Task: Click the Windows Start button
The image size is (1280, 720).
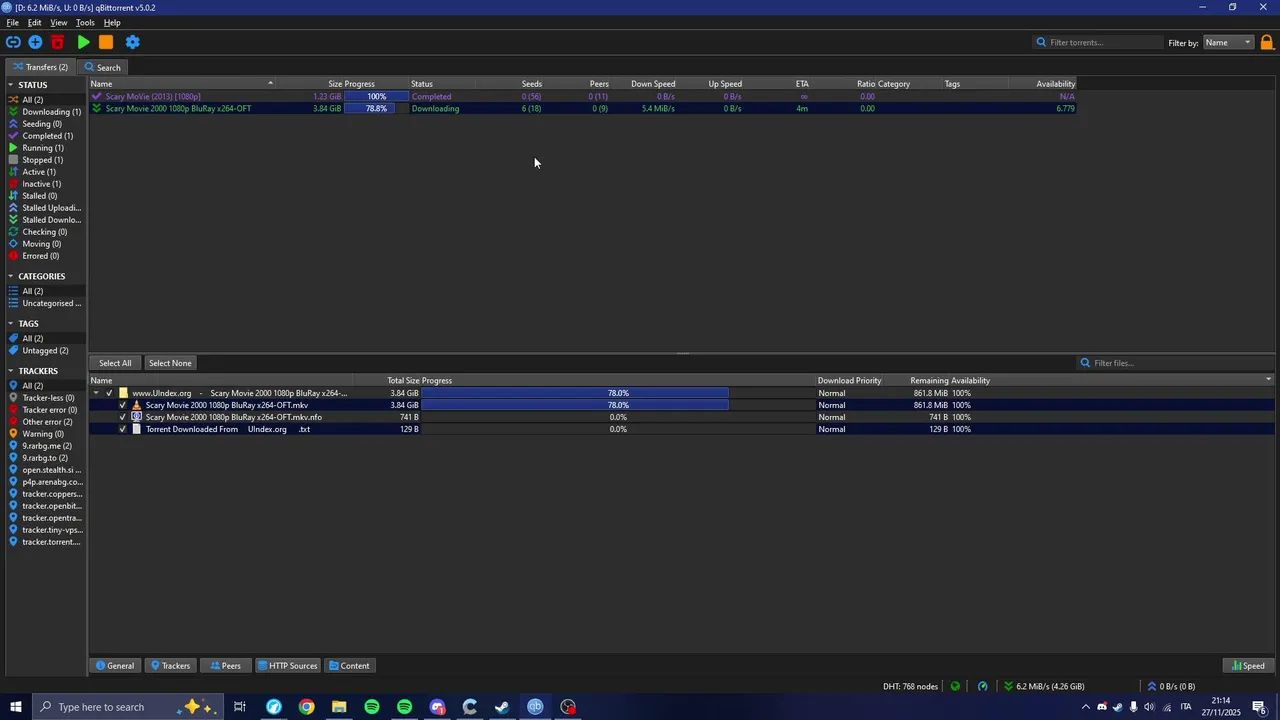Action: (x=16, y=707)
